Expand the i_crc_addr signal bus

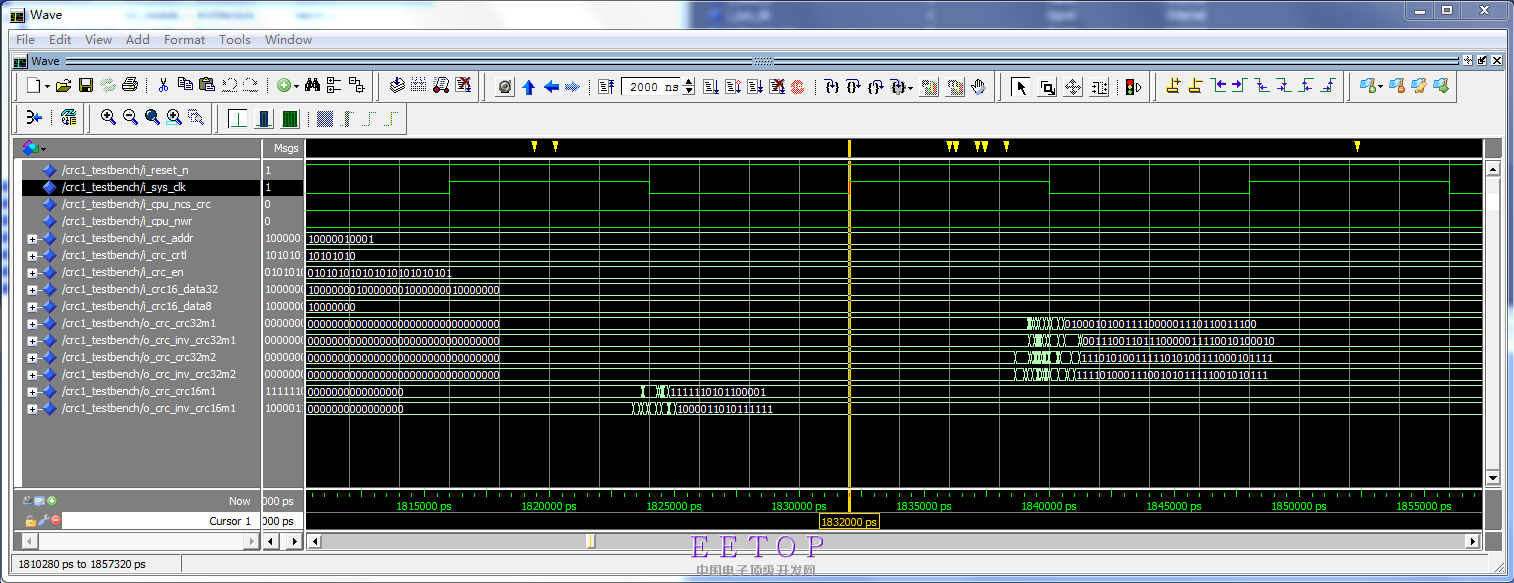point(32,239)
